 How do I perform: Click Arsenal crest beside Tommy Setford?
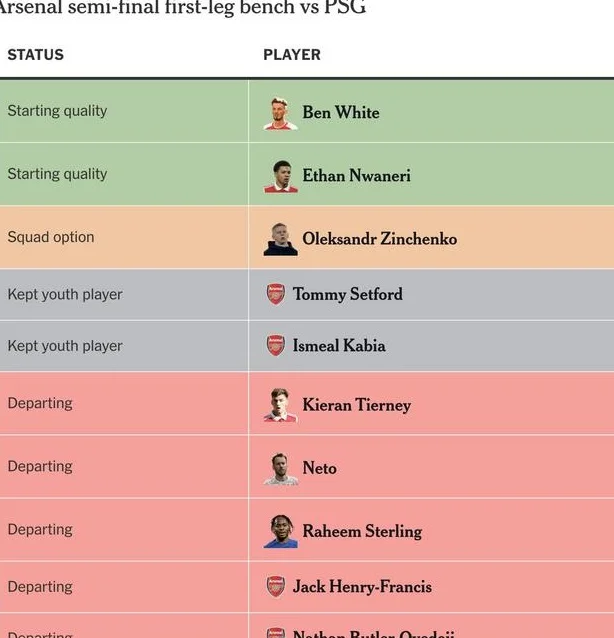coord(275,294)
